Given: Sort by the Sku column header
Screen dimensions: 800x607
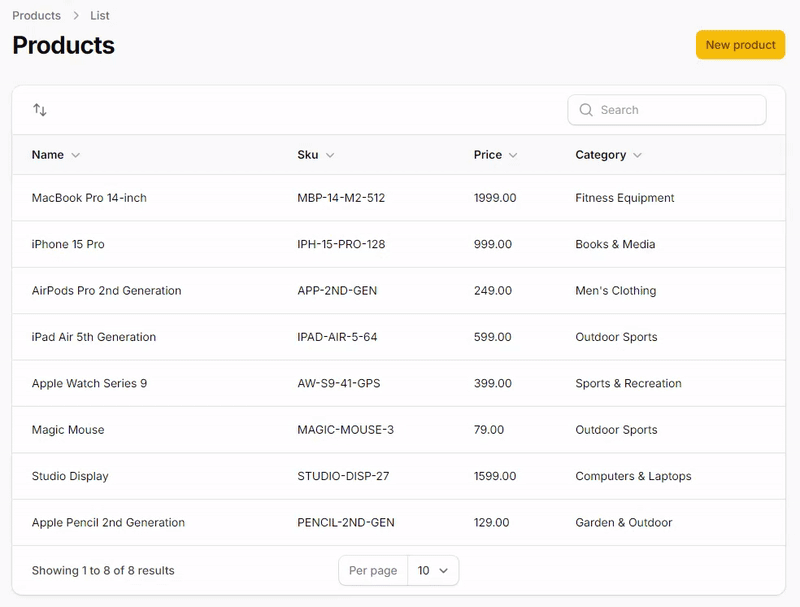Looking at the screenshot, I should pos(315,155).
